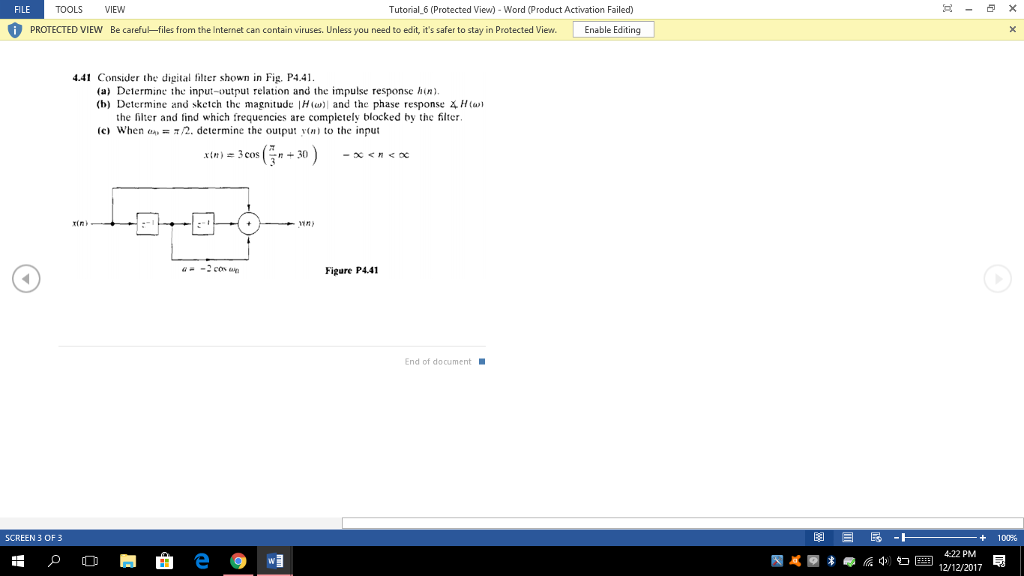Go back using the previous screen arrow
The width and height of the screenshot is (1024, 576).
pos(26,279)
